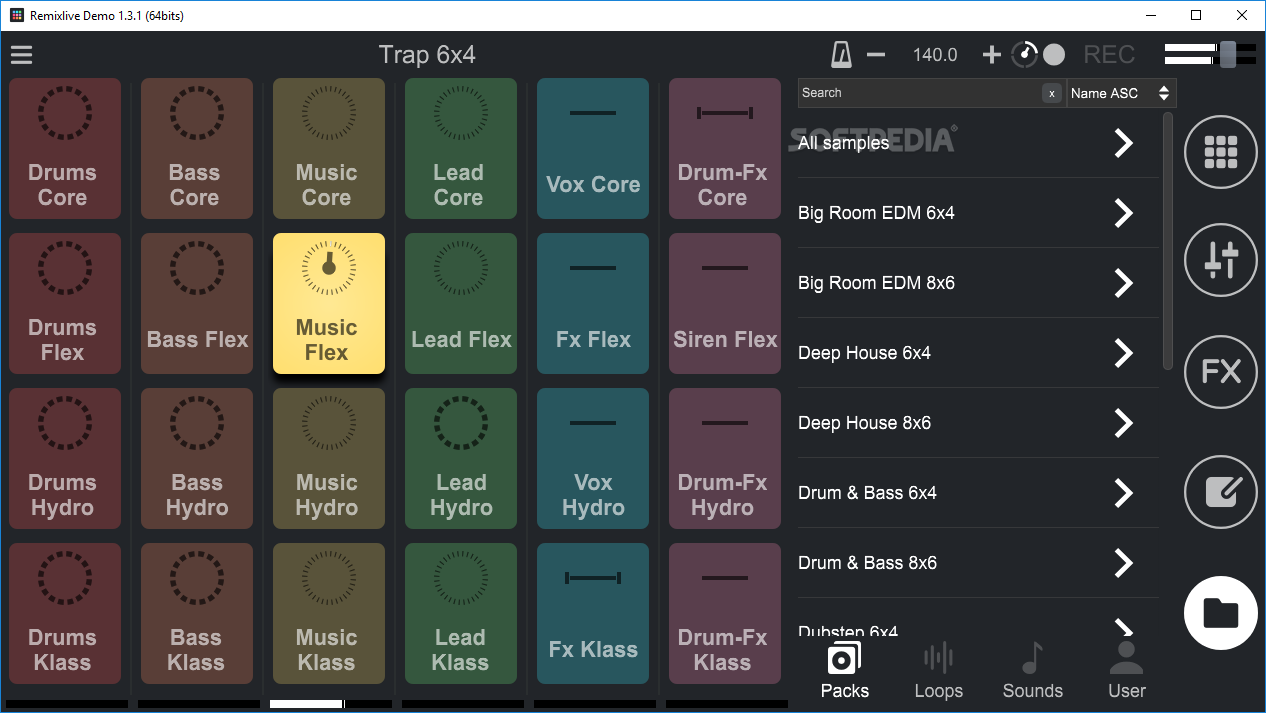Trigger the Music Core pad

tap(329, 149)
